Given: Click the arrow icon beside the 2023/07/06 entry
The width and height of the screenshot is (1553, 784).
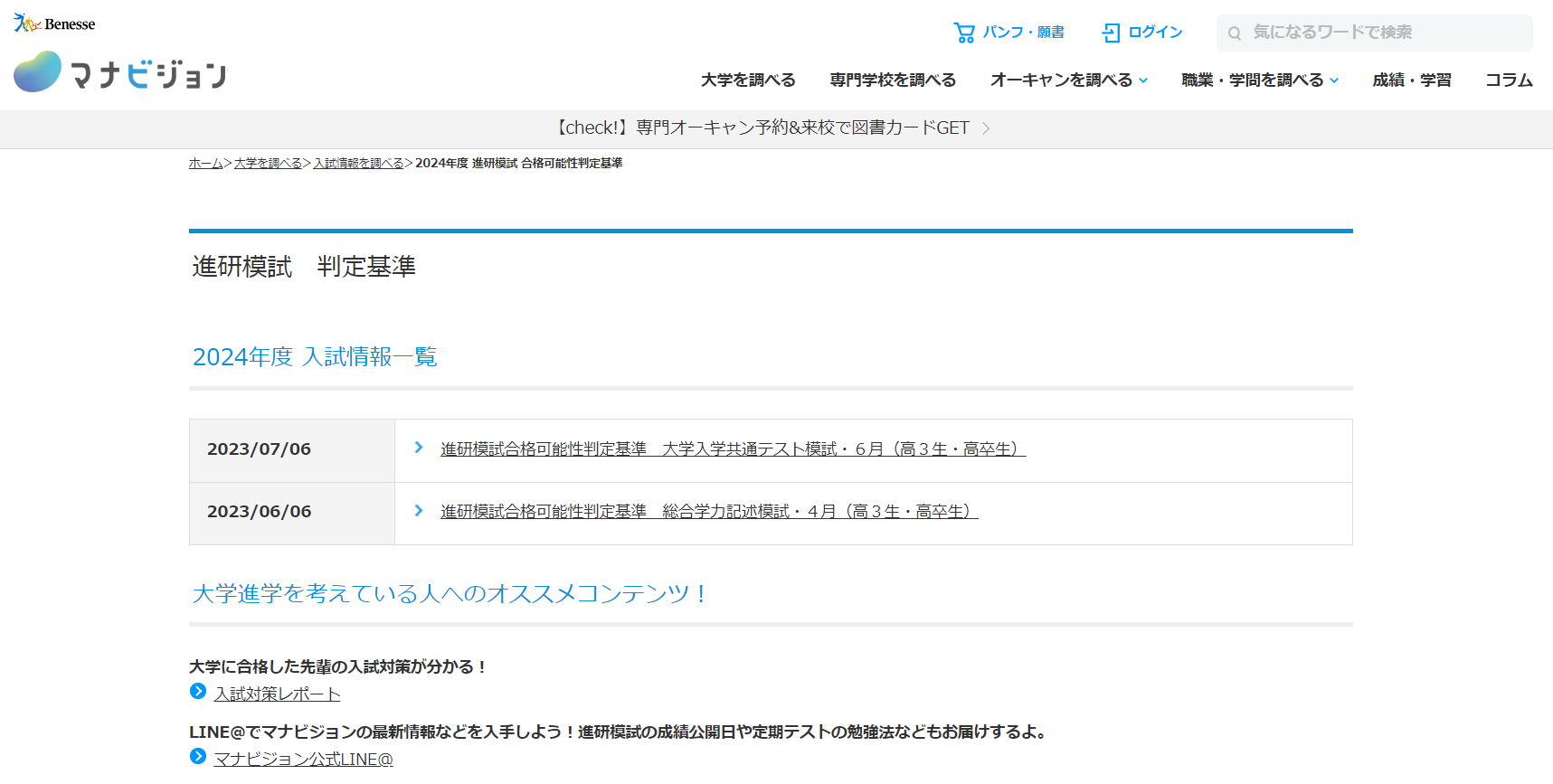Looking at the screenshot, I should [419, 448].
